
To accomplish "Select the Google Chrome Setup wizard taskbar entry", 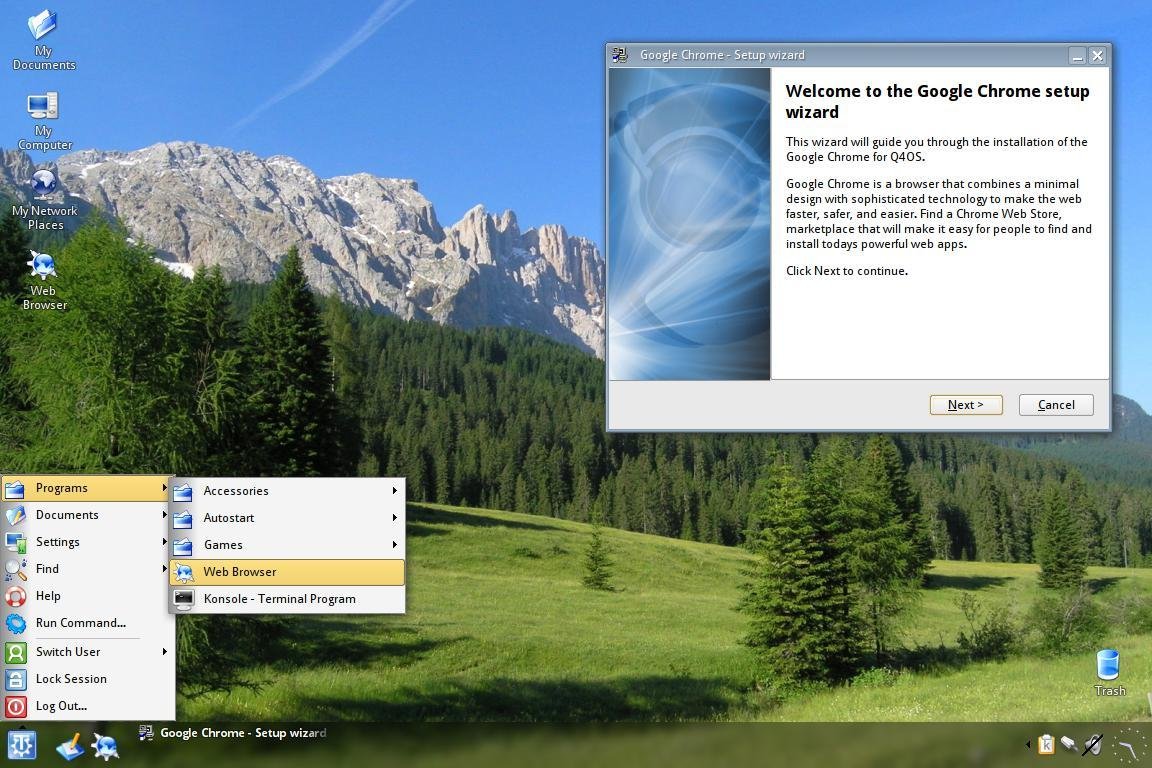I will (x=232, y=733).
